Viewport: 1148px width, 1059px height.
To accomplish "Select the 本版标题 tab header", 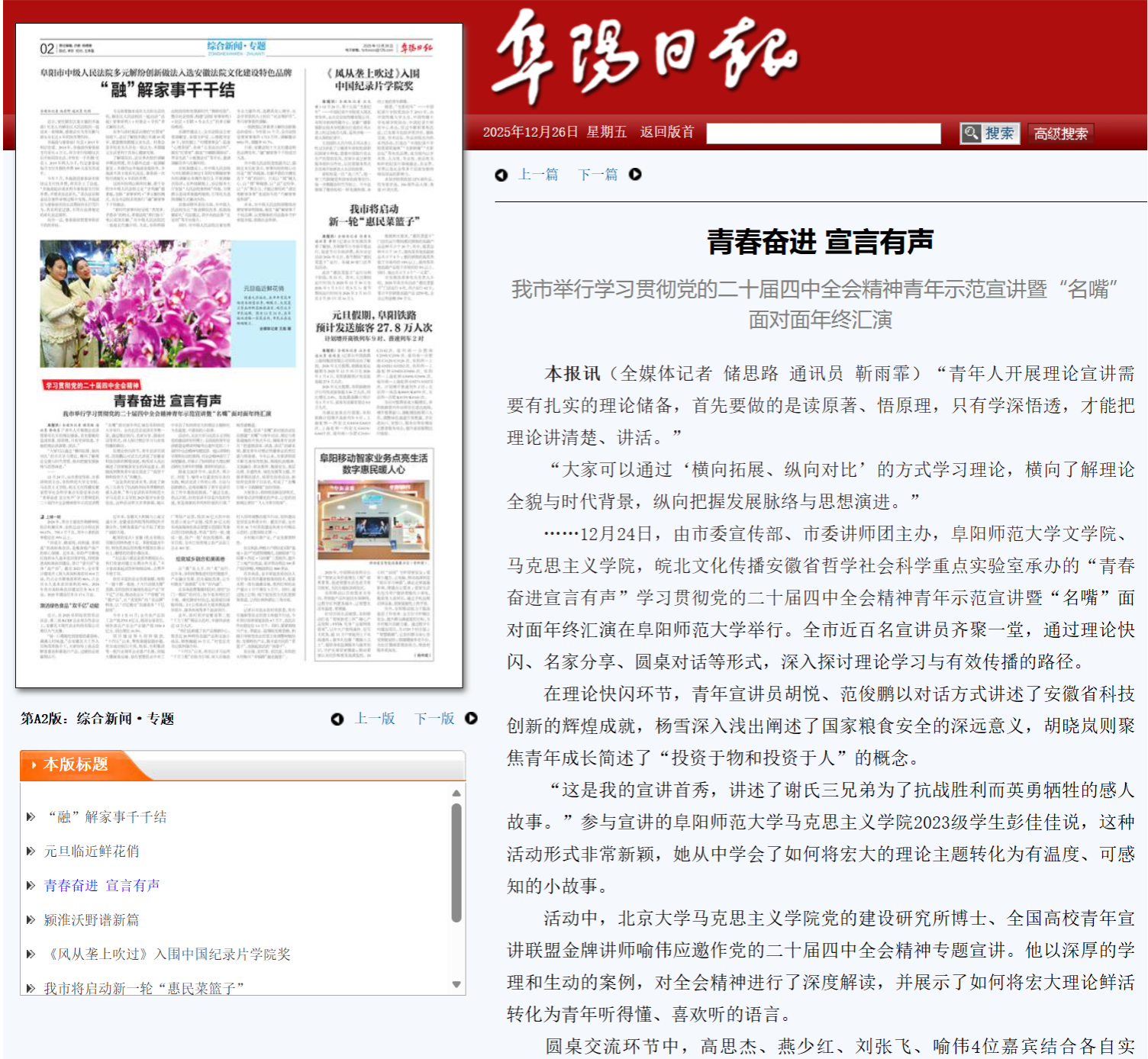I will point(76,764).
